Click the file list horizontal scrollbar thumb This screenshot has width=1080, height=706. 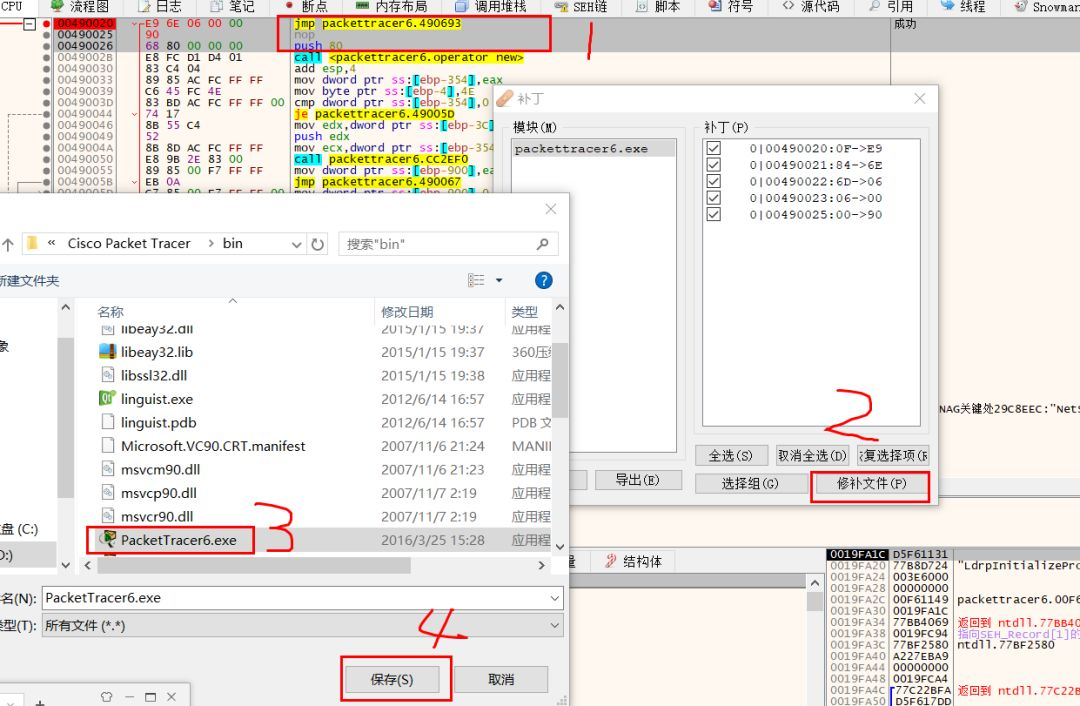coord(254,565)
